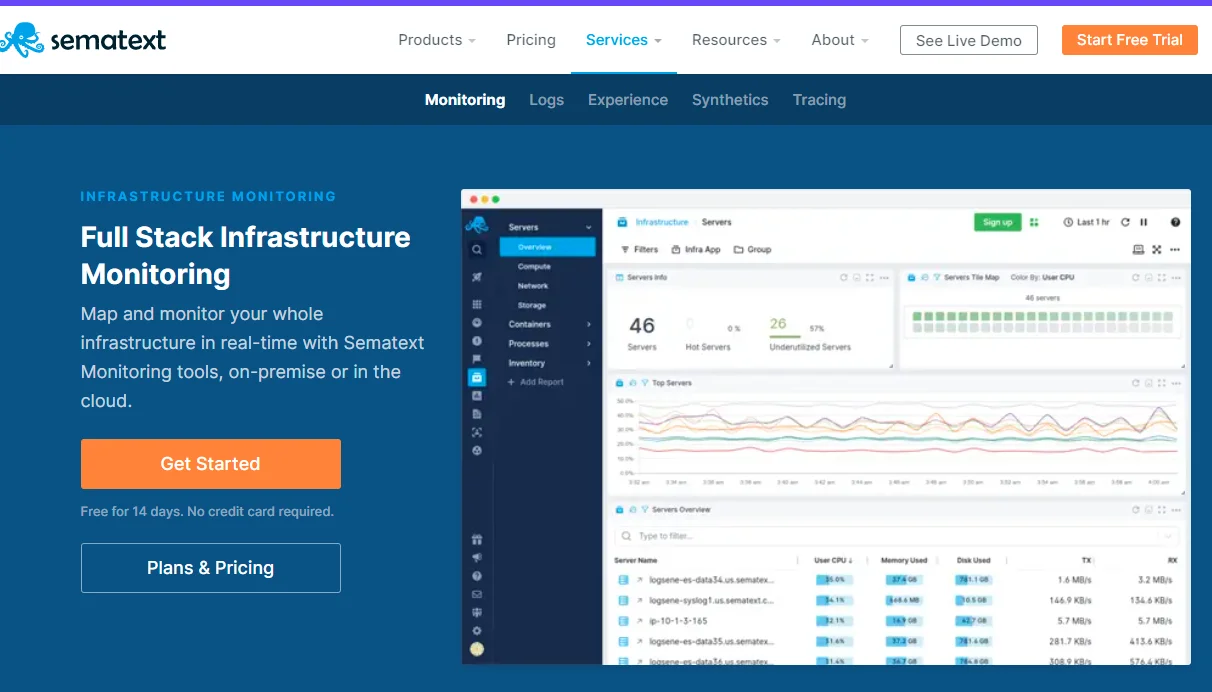This screenshot has height=692, width=1212.
Task: Expand the Inventory section
Action: click(x=550, y=363)
